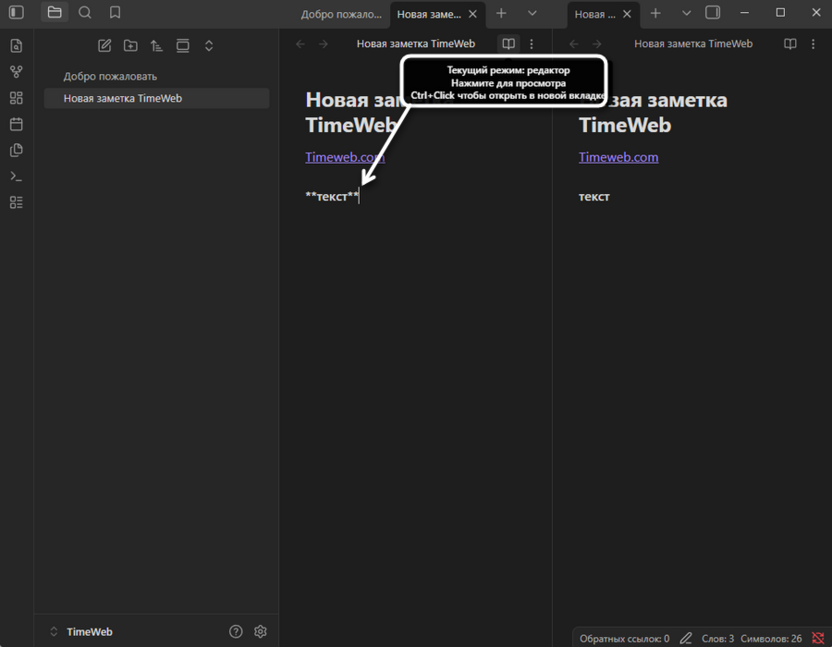Open more options menu in middle pane
This screenshot has height=647, width=832.
[x=531, y=44]
